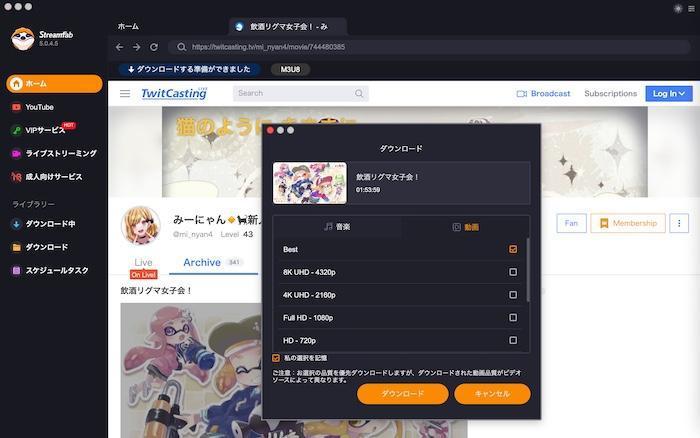Click the archive video thumbnail on the page

click(191, 371)
